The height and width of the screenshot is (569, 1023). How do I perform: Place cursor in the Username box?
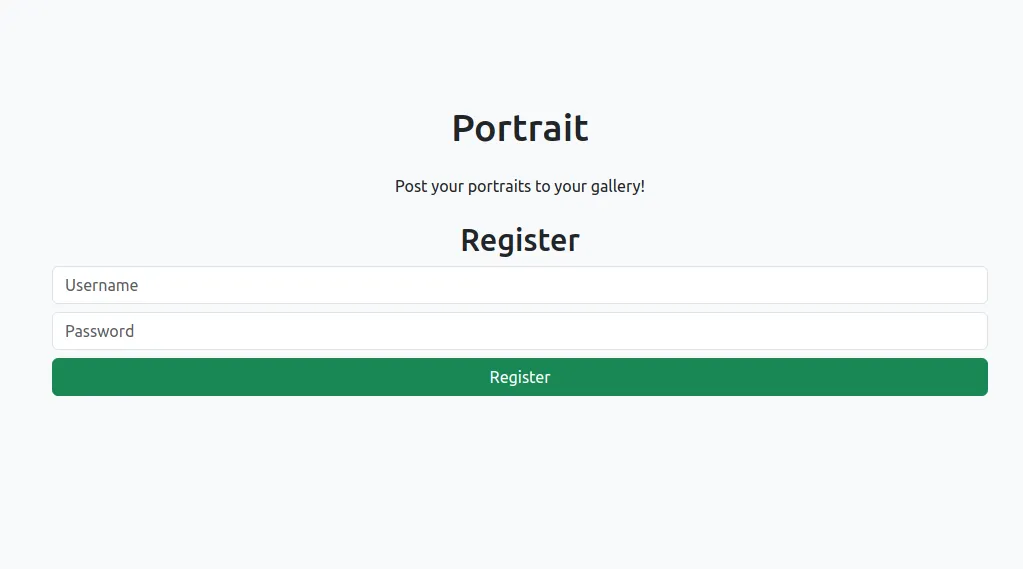coord(520,285)
